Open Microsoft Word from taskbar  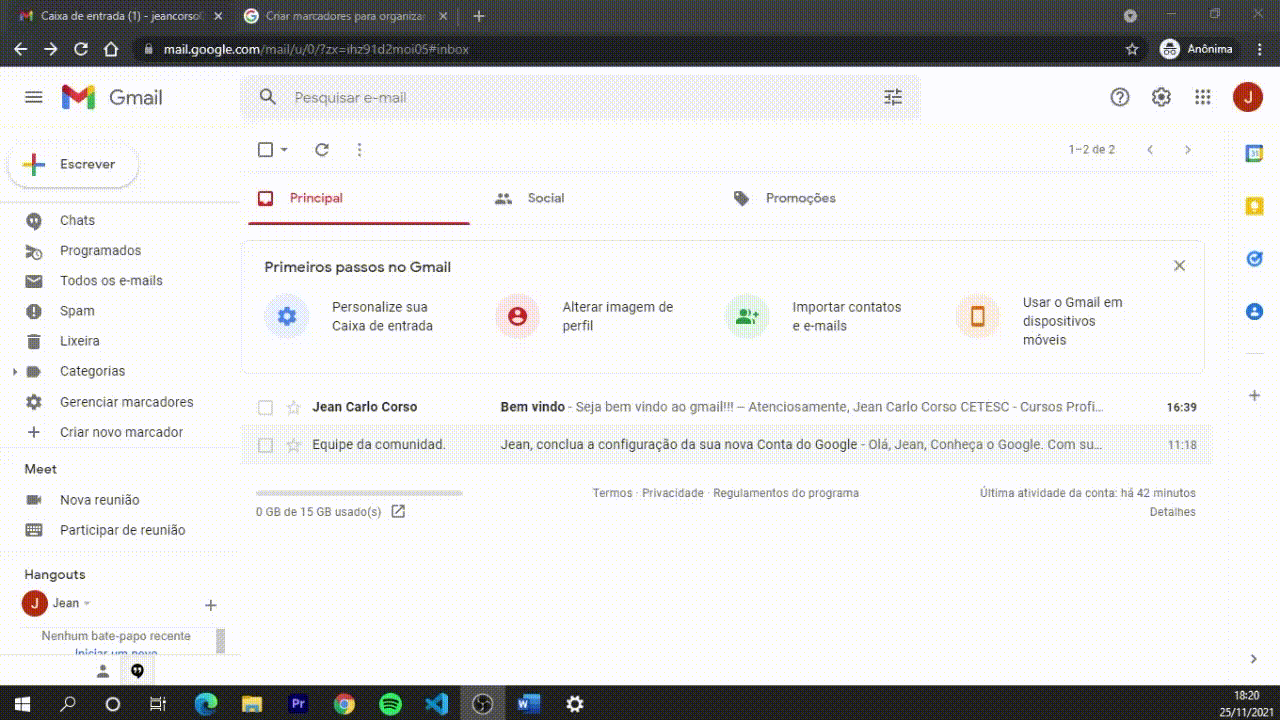click(x=528, y=704)
